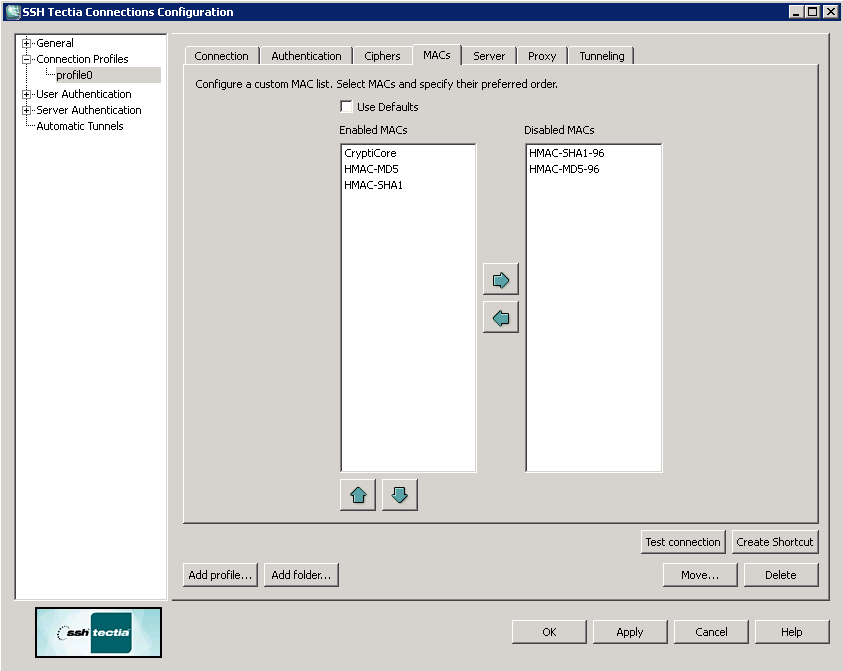The height and width of the screenshot is (671, 843).
Task: Select HMAC-SHA1-96 in Disabled MACs list
Action: point(566,153)
